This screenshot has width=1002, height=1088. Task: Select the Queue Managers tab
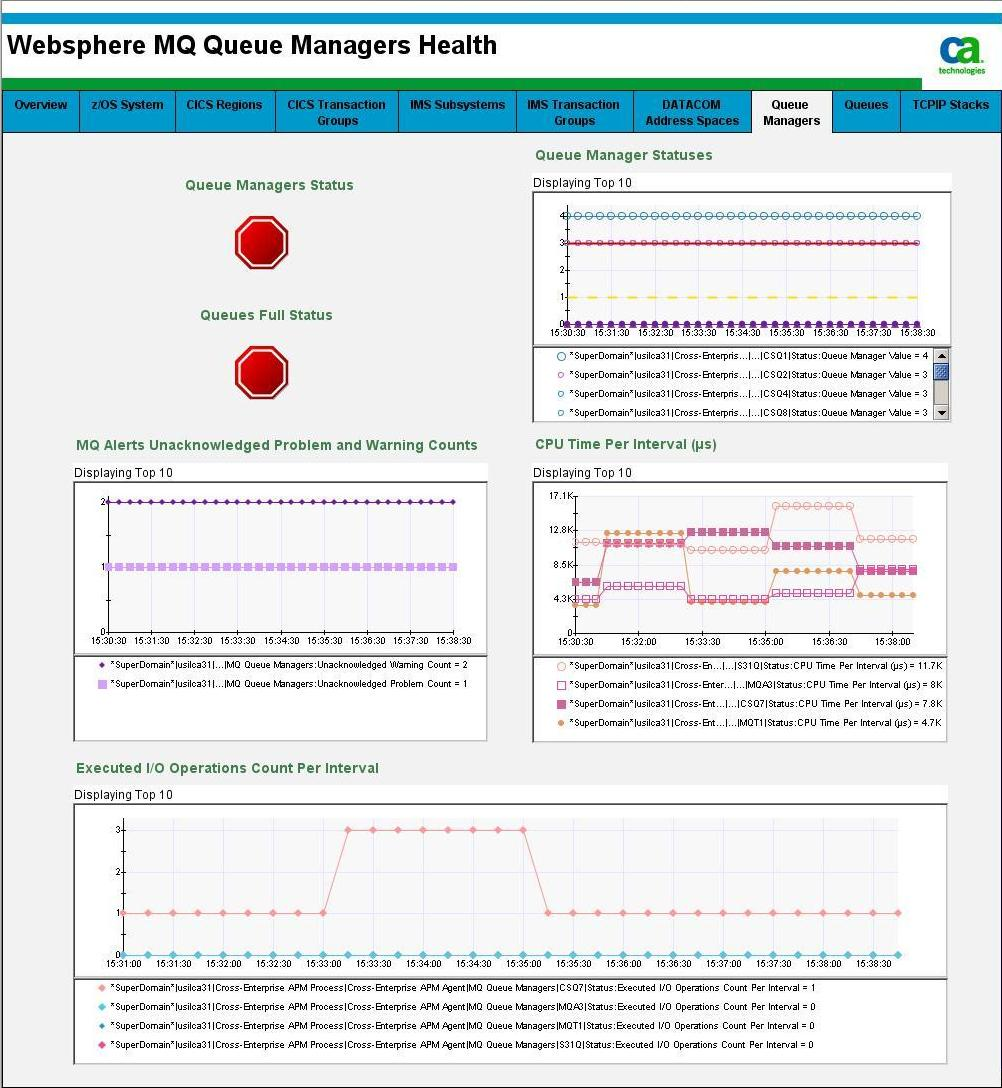pos(791,111)
